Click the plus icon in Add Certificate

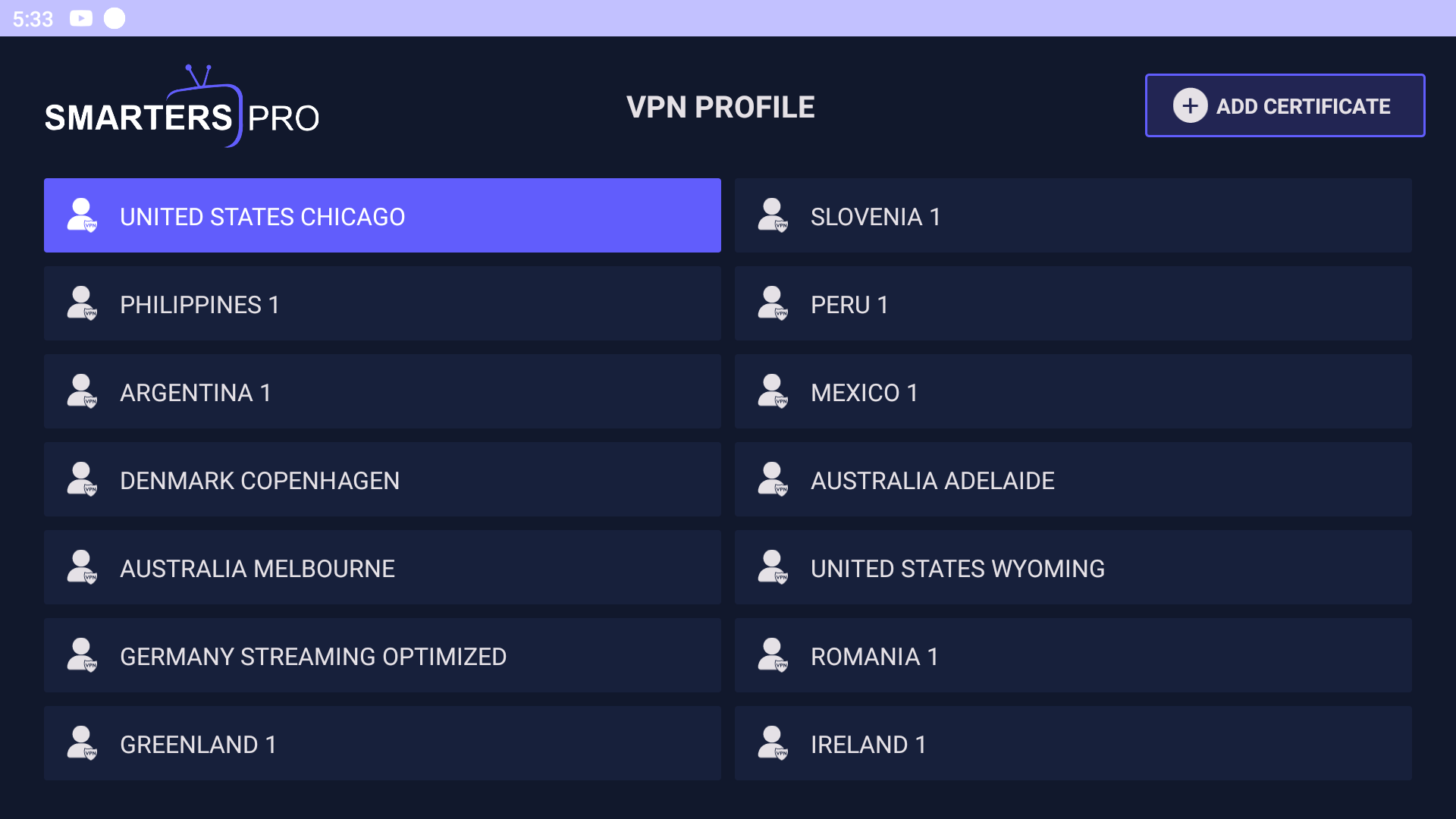point(1190,106)
